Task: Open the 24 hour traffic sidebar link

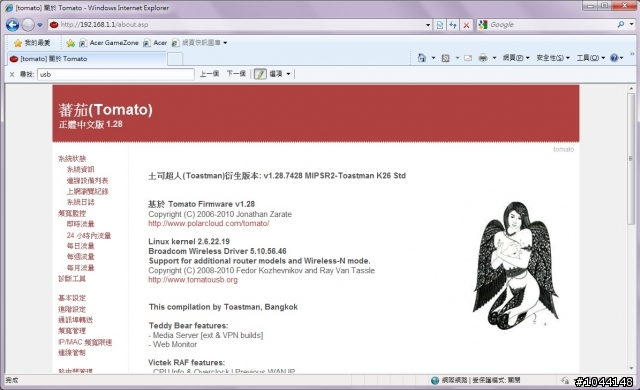Action: (x=89, y=235)
